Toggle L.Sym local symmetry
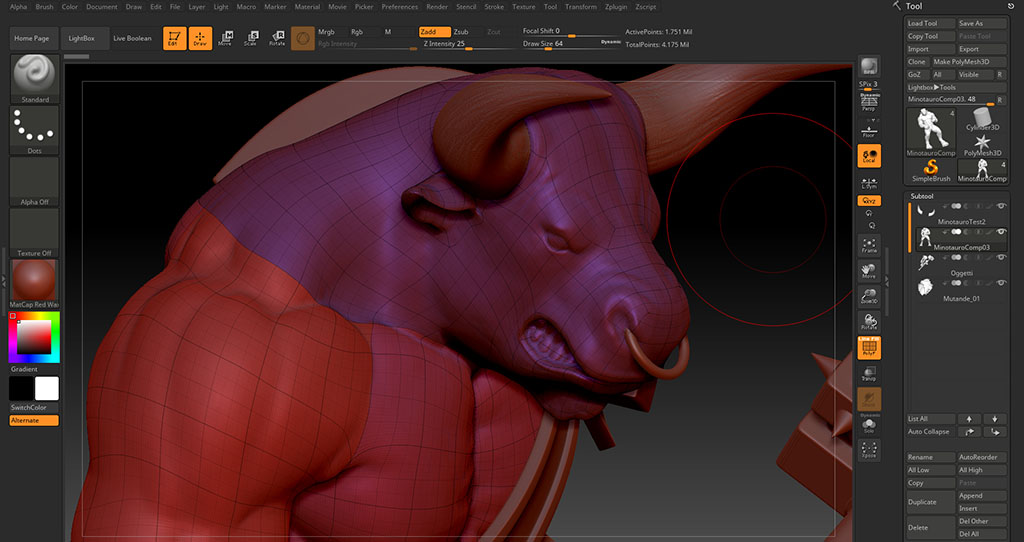1024x542 pixels. 869,183
